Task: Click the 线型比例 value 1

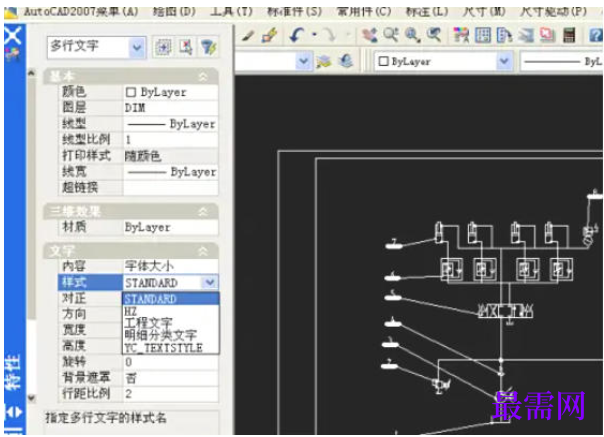Action: (171, 140)
